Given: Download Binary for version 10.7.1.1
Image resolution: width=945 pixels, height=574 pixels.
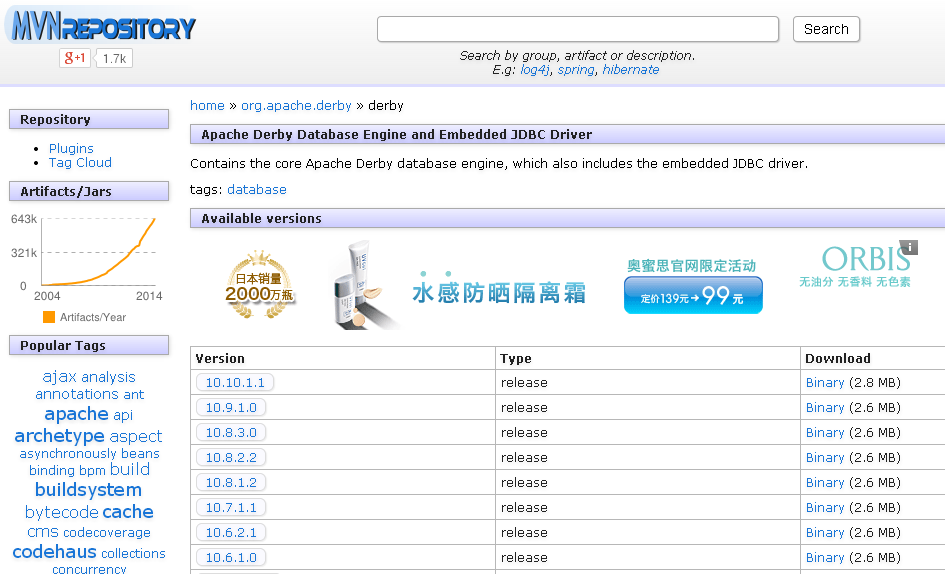Looking at the screenshot, I should pyautogui.click(x=825, y=508).
